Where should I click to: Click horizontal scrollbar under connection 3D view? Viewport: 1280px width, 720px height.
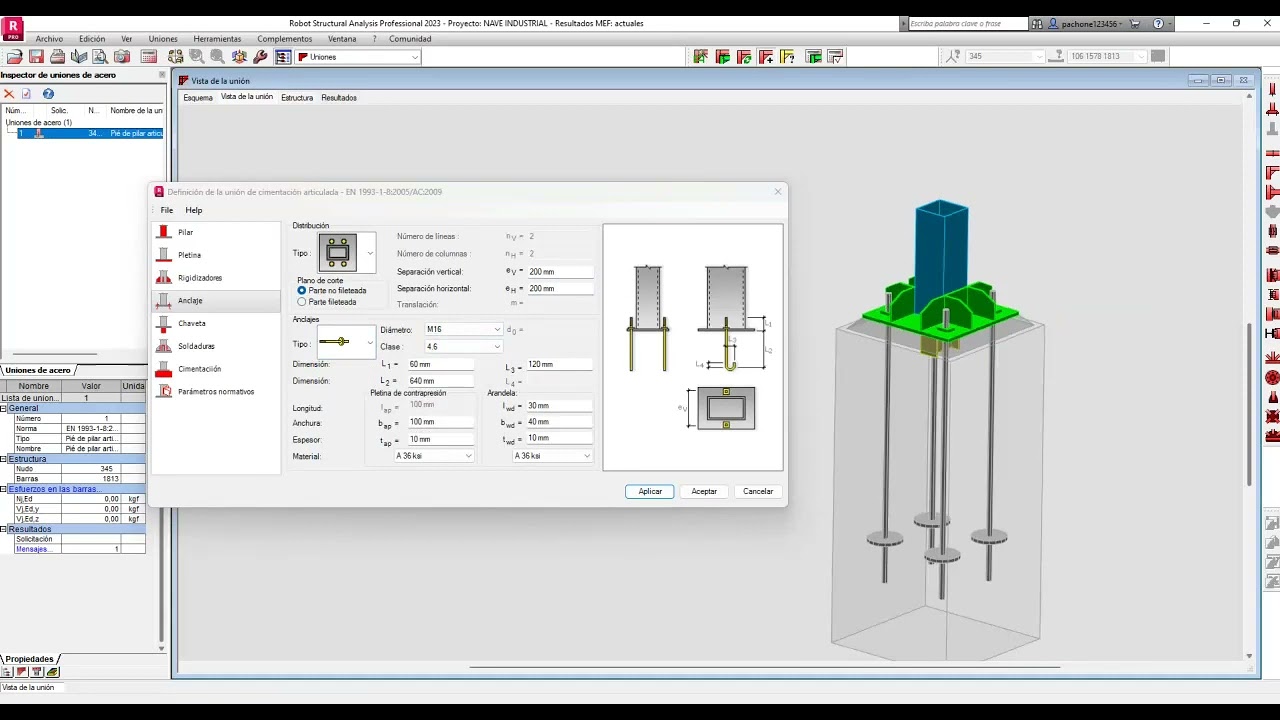point(765,666)
